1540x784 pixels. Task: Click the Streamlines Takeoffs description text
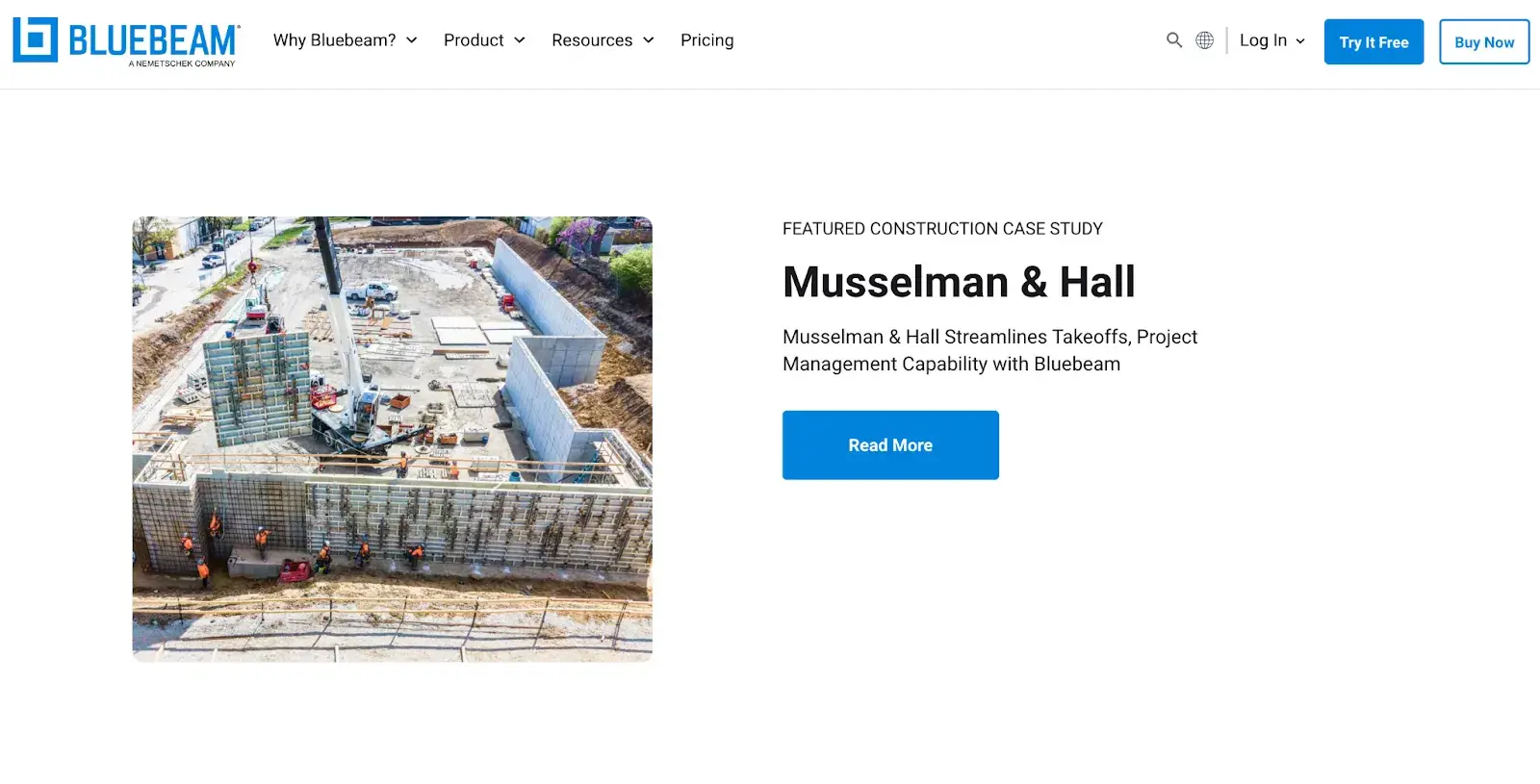(x=989, y=350)
